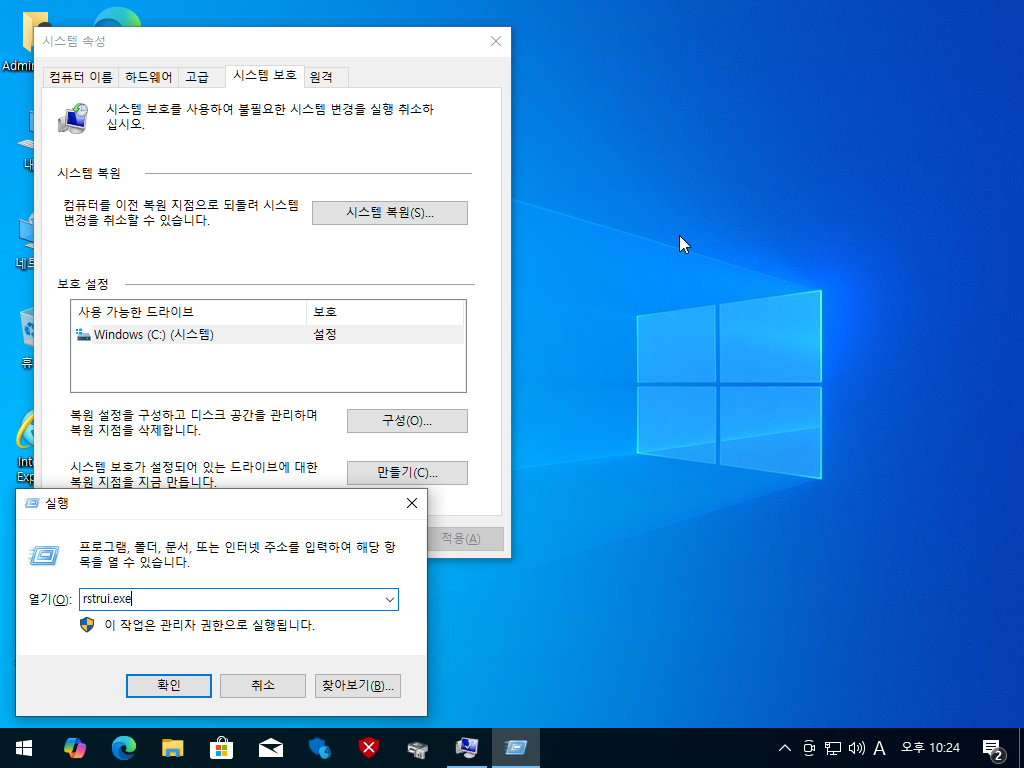Switch to the 원격 tab
Screen dimensions: 1024x768
(x=321, y=77)
